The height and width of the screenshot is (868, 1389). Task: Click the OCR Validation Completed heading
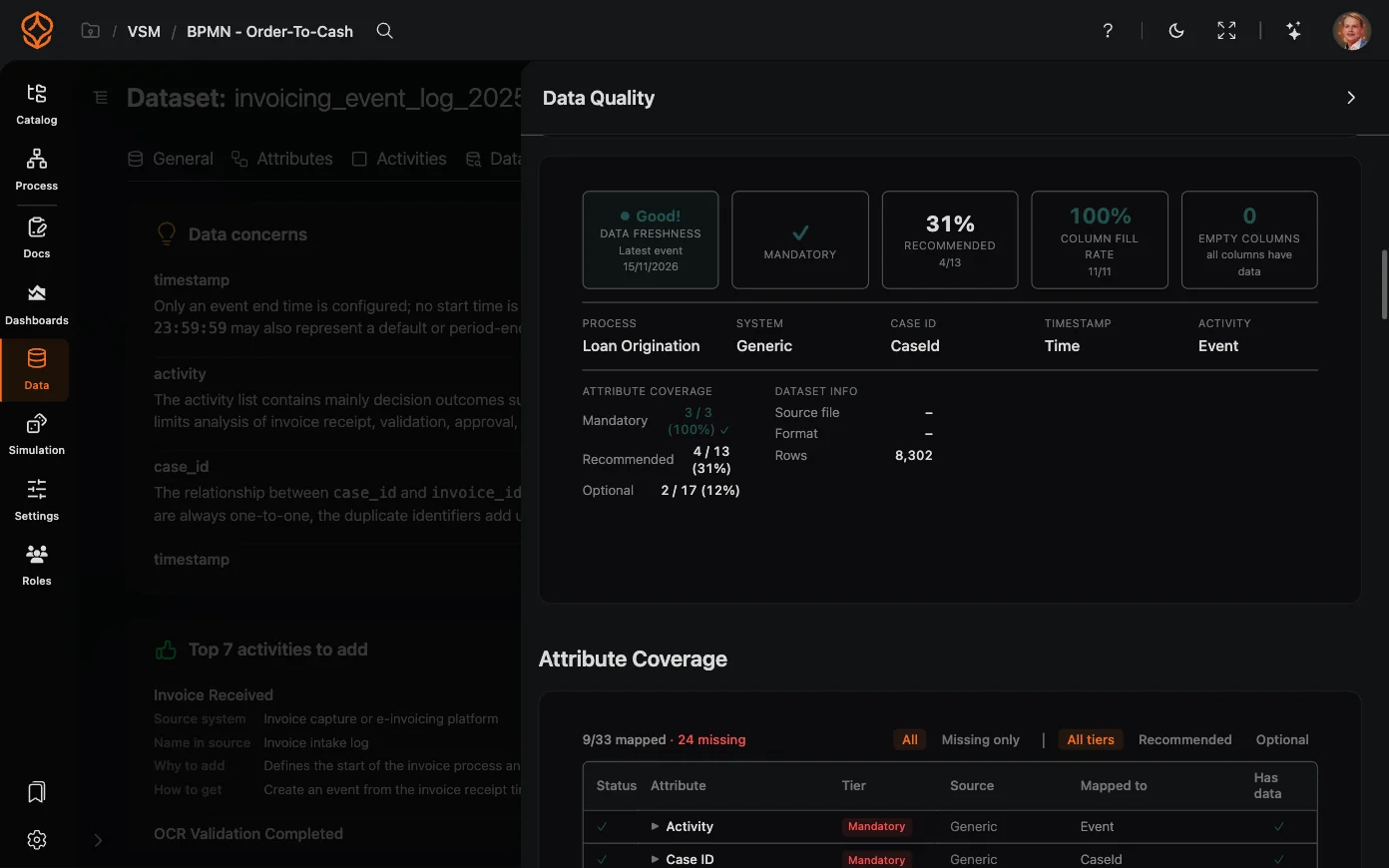pos(248,834)
